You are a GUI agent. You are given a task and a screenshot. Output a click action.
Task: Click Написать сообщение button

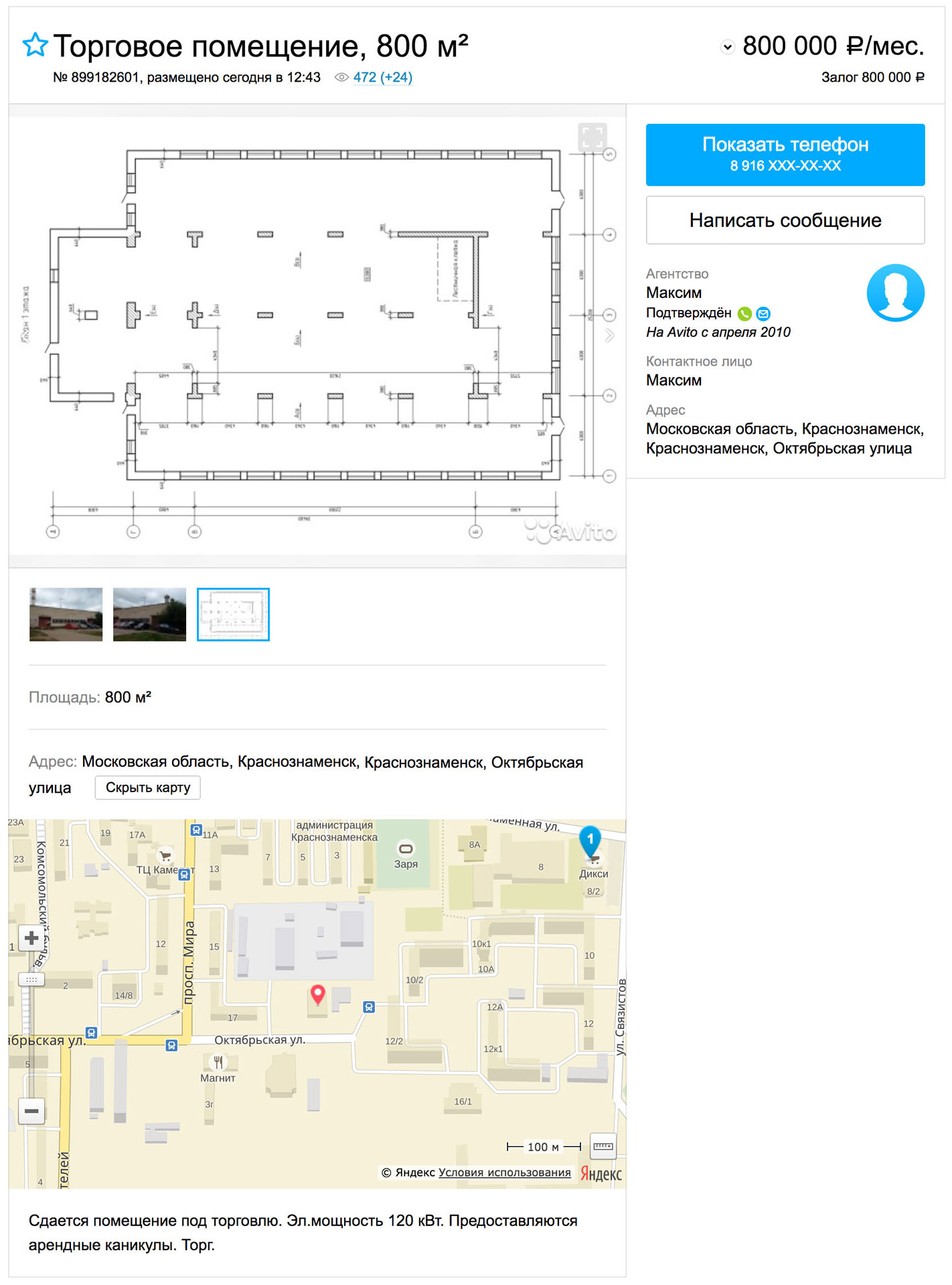point(785,220)
